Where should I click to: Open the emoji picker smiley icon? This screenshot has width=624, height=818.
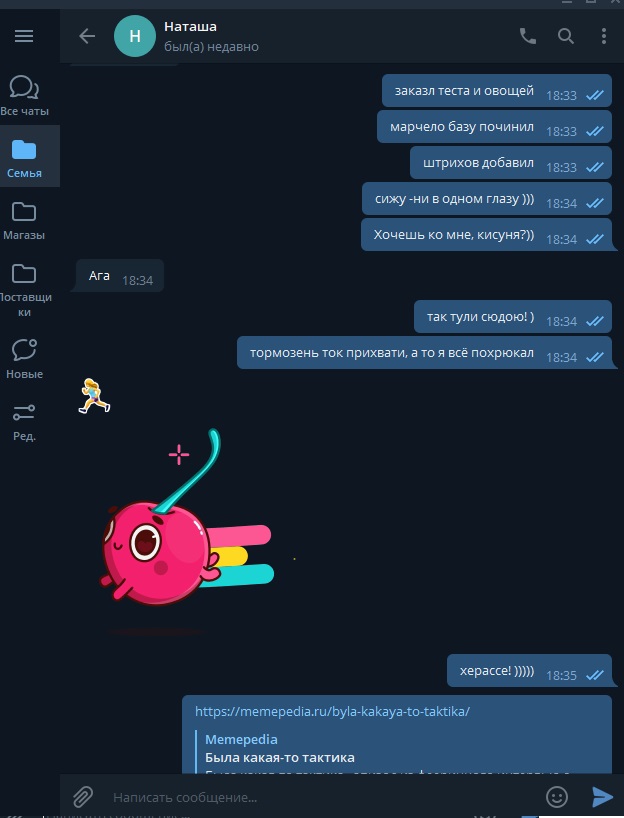(x=556, y=797)
